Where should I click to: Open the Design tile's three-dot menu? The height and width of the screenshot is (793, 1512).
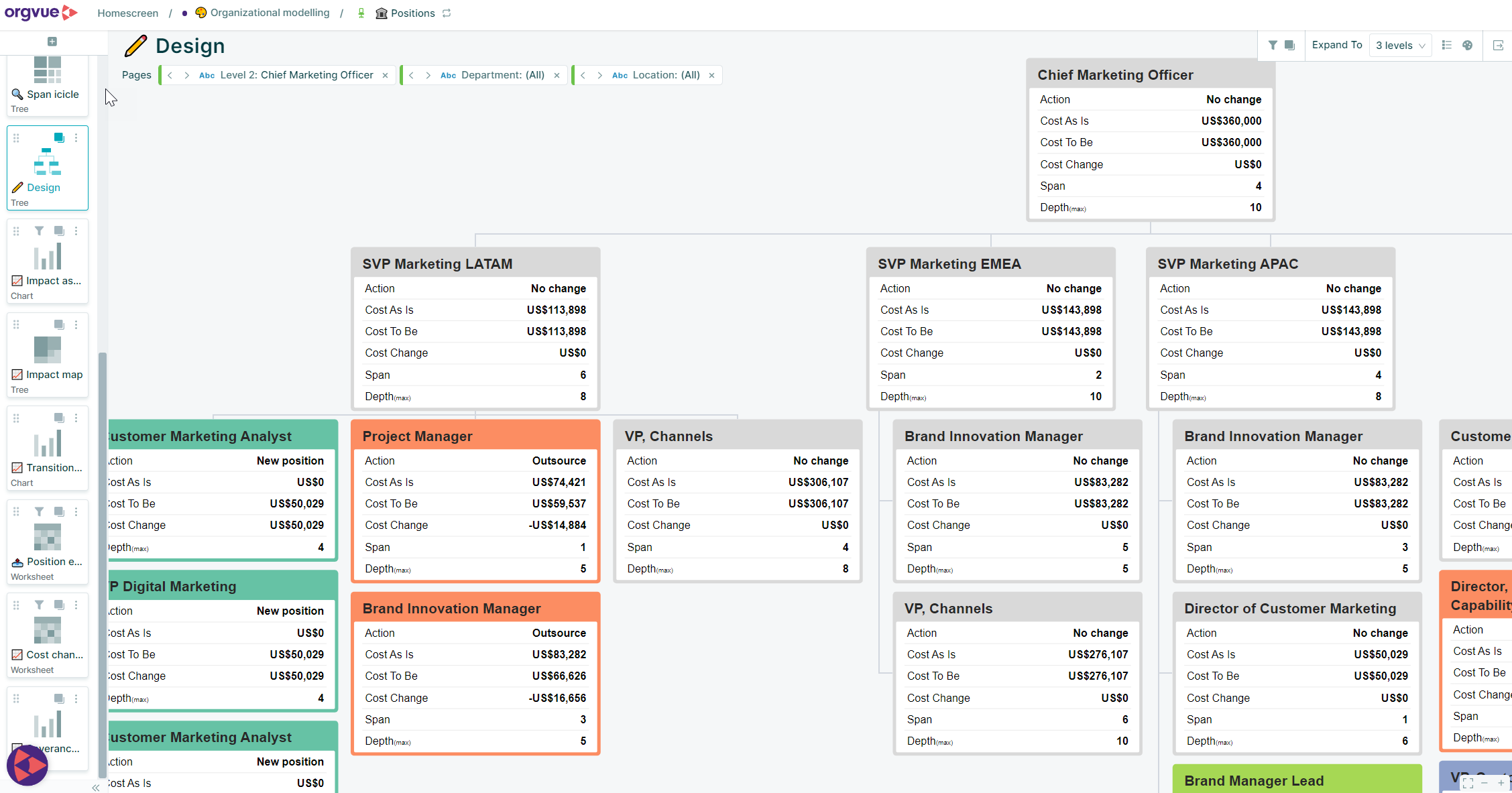point(76,137)
